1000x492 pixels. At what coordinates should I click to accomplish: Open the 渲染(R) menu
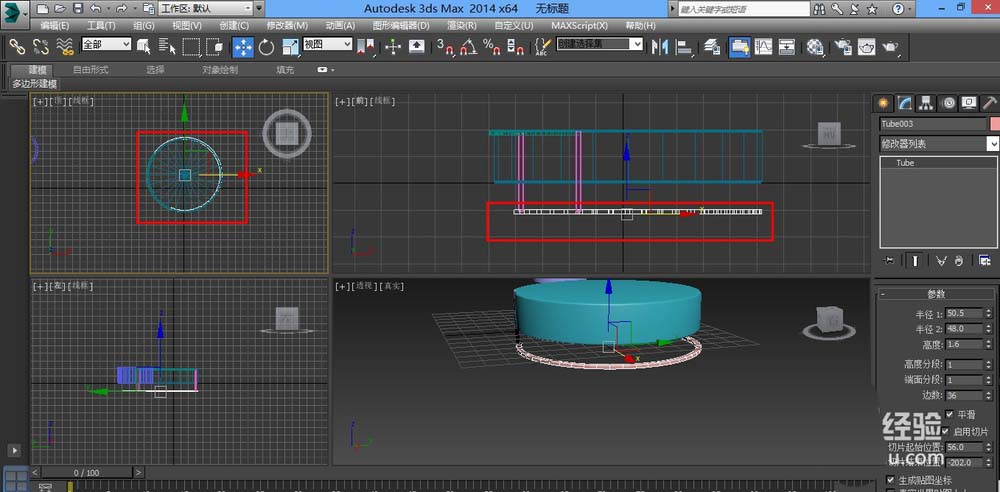(462, 26)
